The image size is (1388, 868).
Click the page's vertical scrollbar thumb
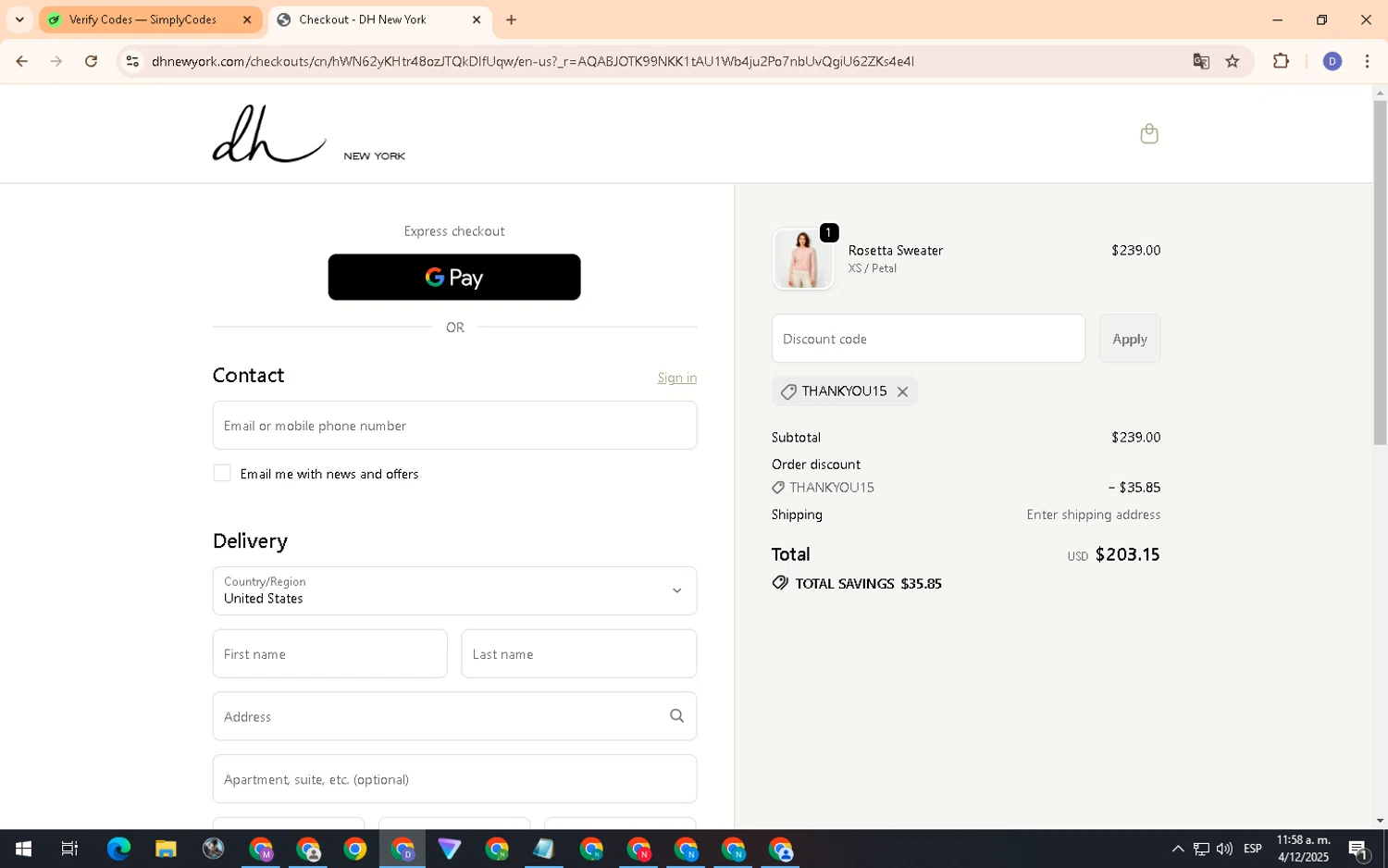[x=1380, y=272]
